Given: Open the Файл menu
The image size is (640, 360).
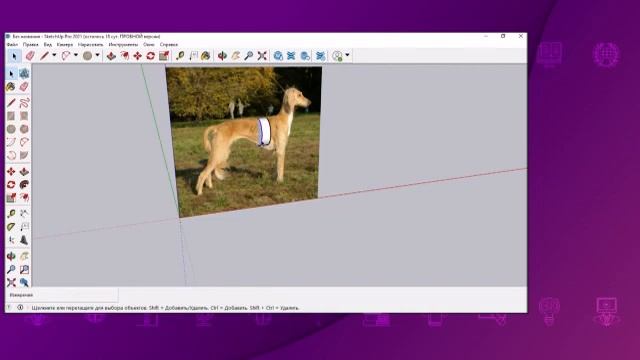Looking at the screenshot, I should 12,44.
